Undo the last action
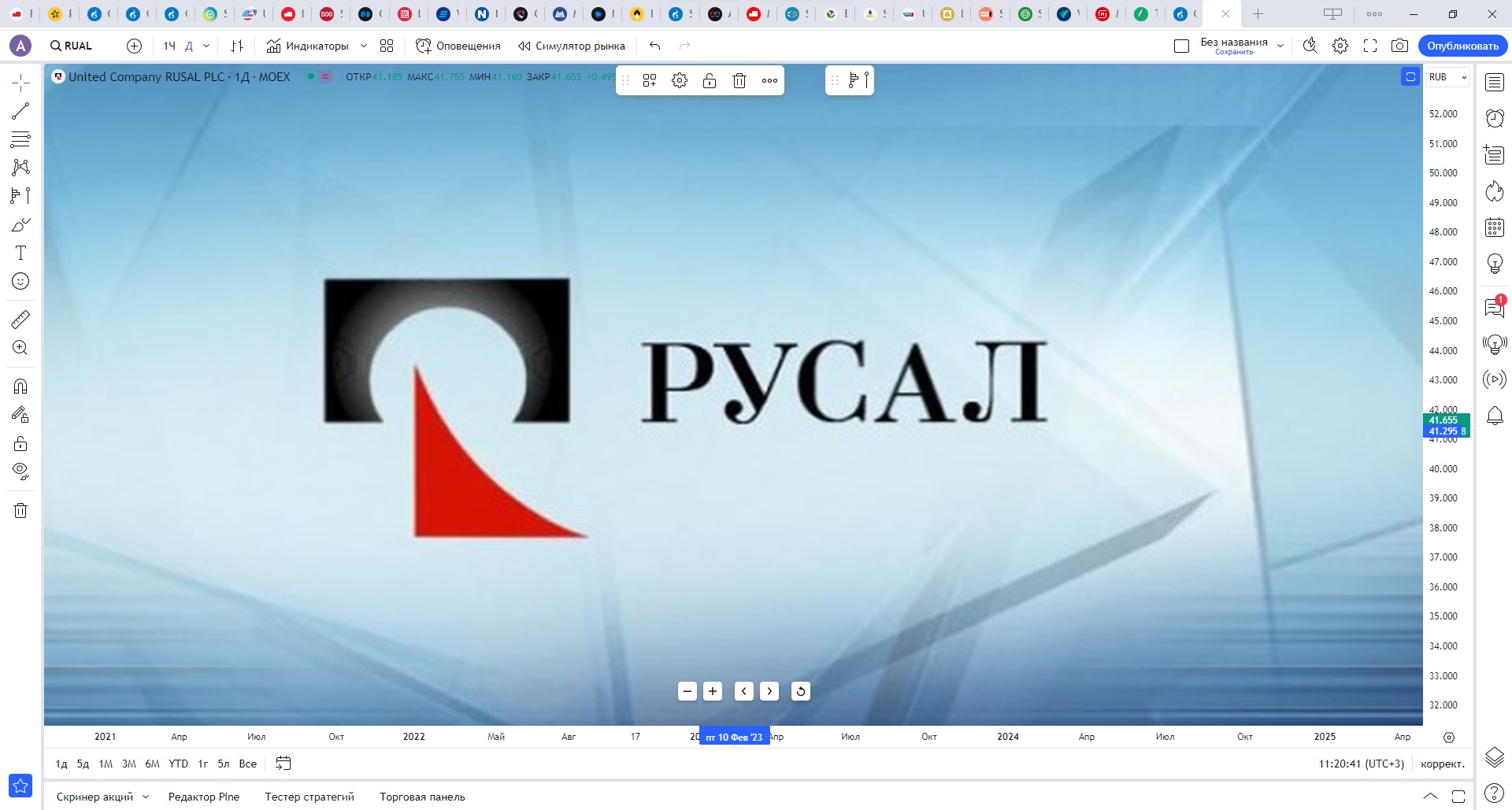The width and height of the screenshot is (1512, 810). pyautogui.click(x=655, y=46)
